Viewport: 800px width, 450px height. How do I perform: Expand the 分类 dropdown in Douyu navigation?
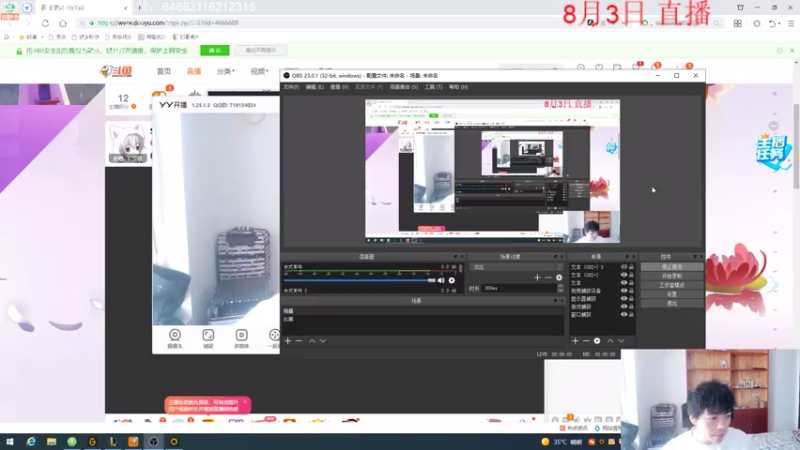pyautogui.click(x=226, y=71)
